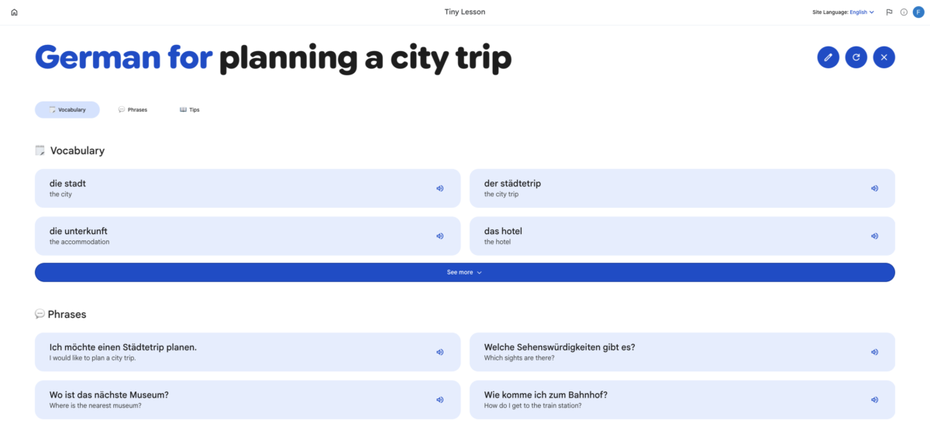Play audio for "der städtetrip"
930x424 pixels.
(x=874, y=189)
